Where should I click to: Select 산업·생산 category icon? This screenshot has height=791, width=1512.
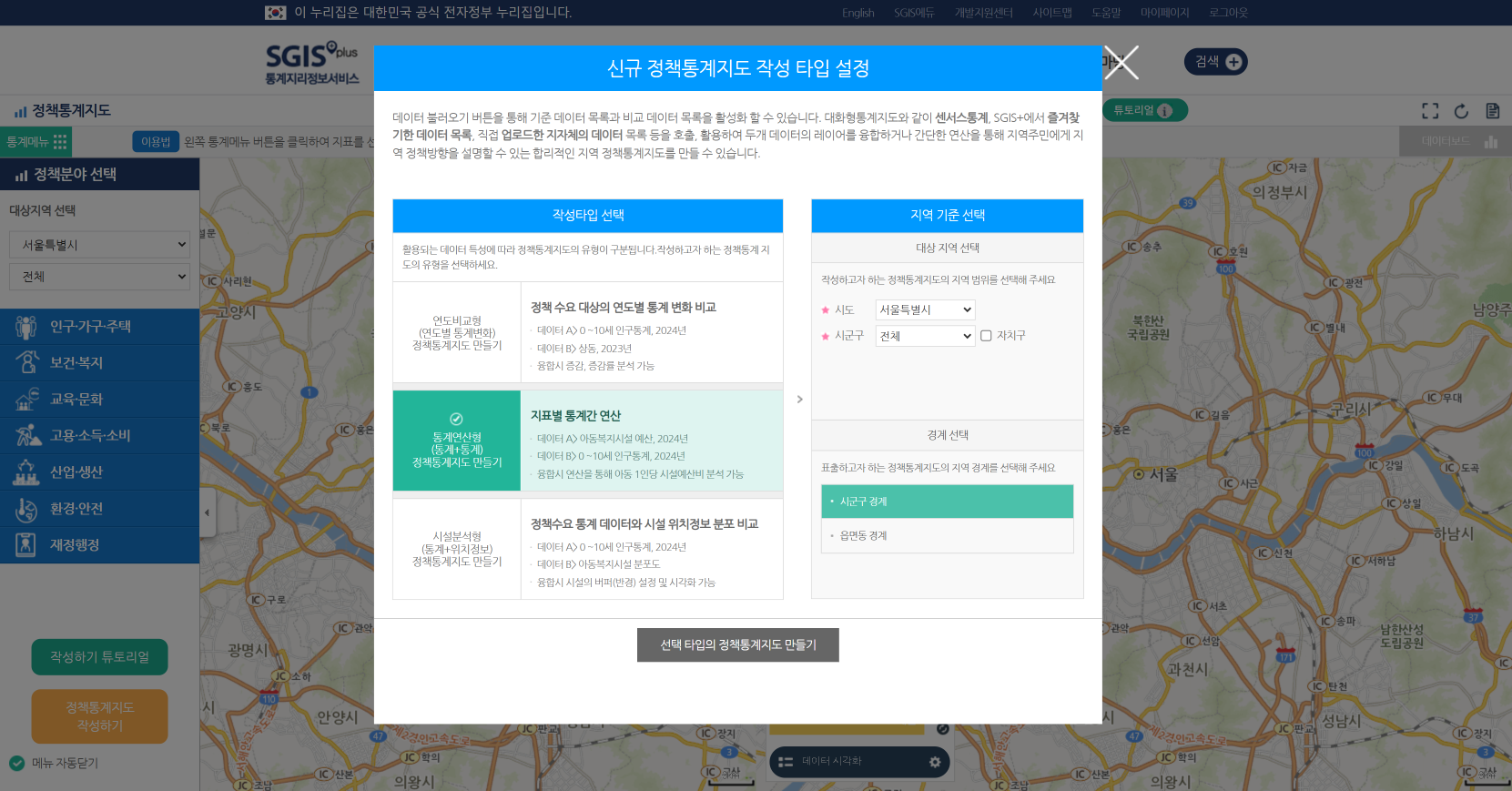click(x=25, y=472)
